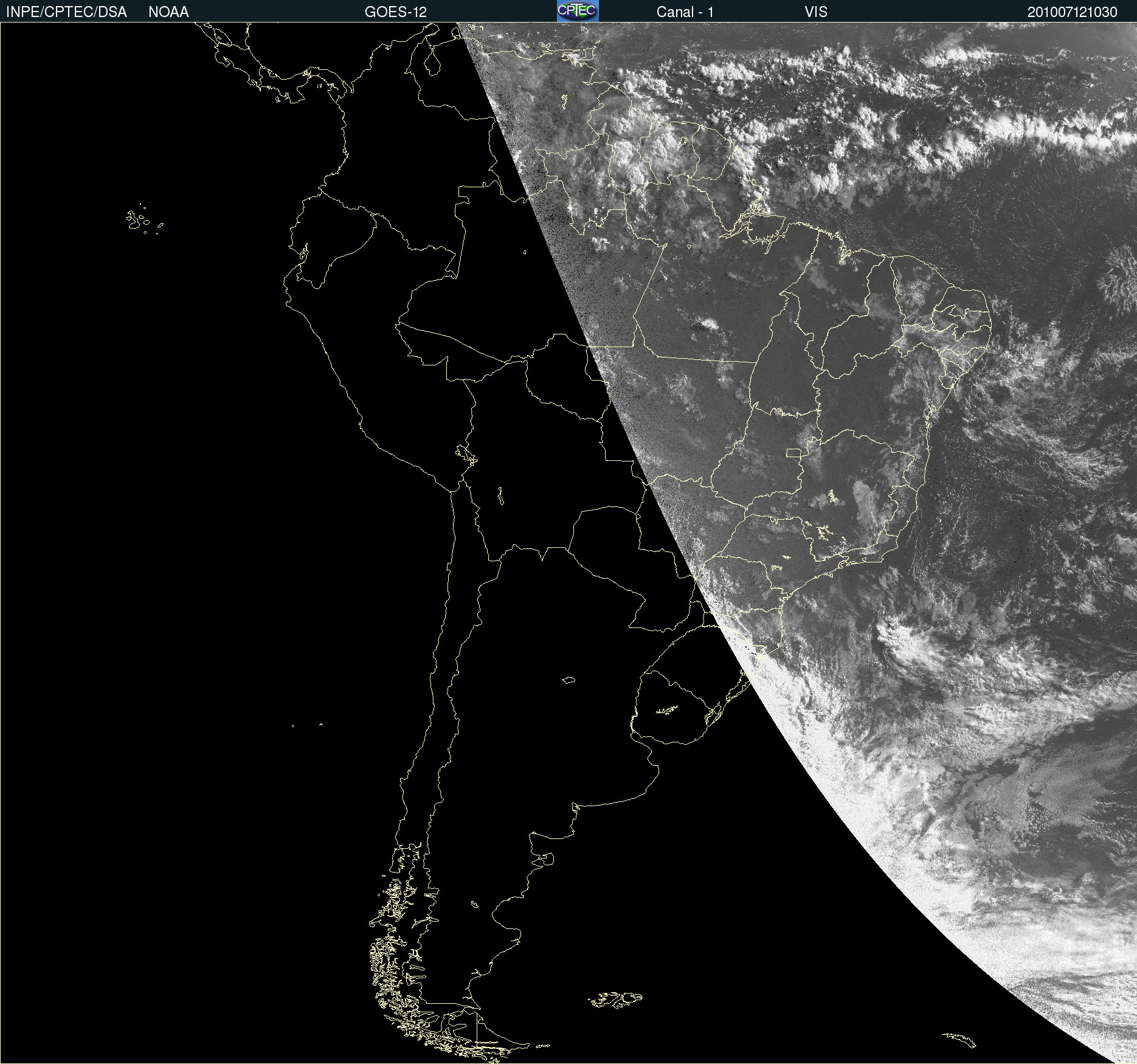Click the GOES-12 satellite label
The image size is (1137, 1064).
coord(396,12)
